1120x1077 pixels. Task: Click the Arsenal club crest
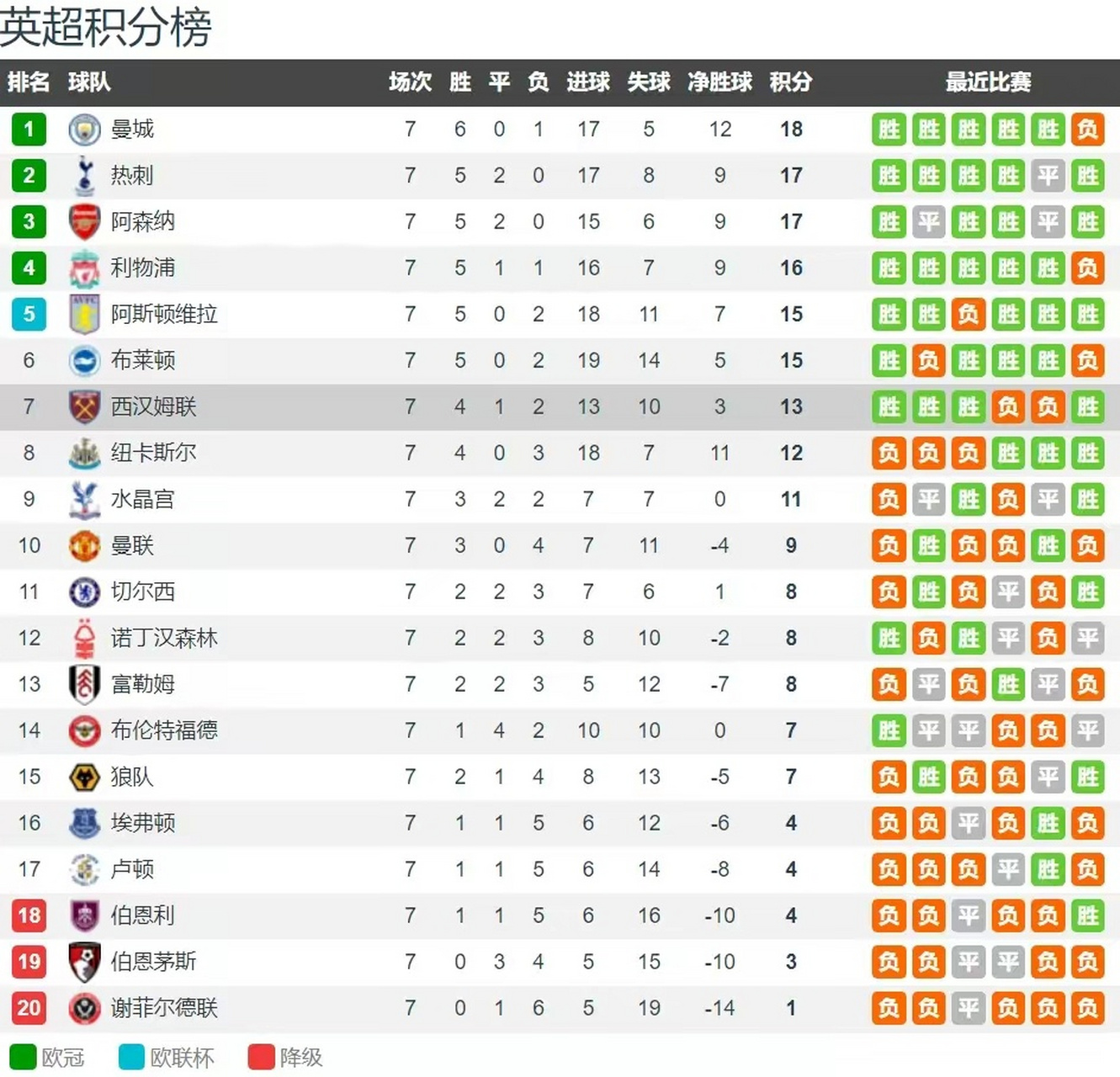(x=84, y=222)
